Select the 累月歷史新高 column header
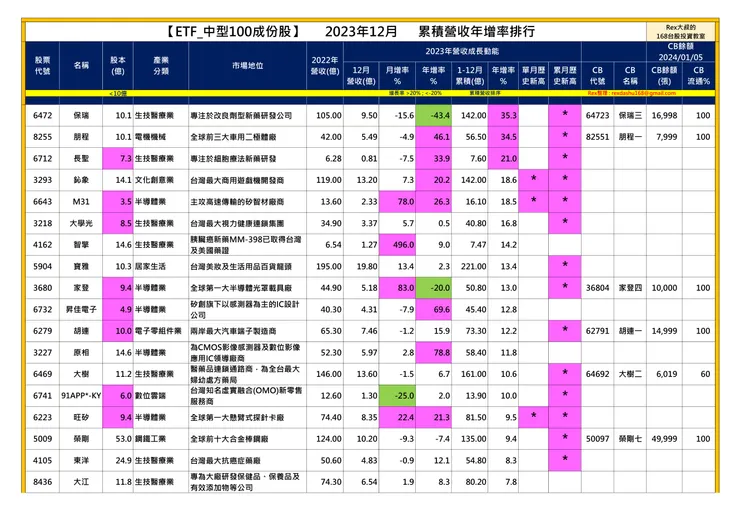 click(565, 76)
